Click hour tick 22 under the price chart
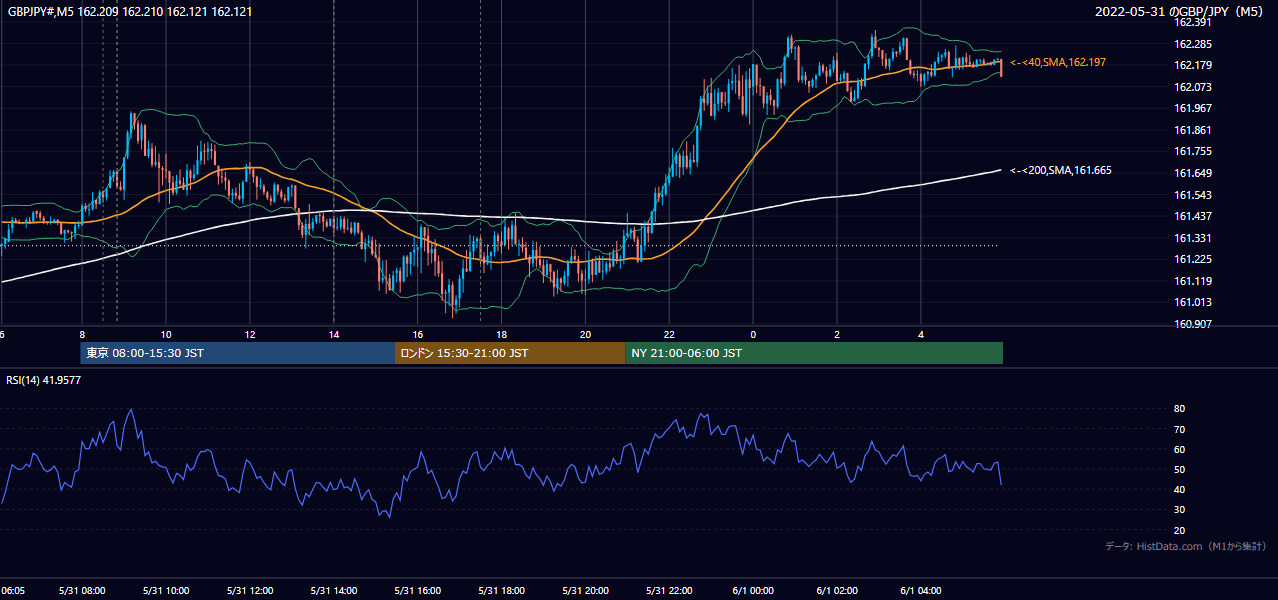Viewport: 1278px width, 600px height. [x=669, y=335]
